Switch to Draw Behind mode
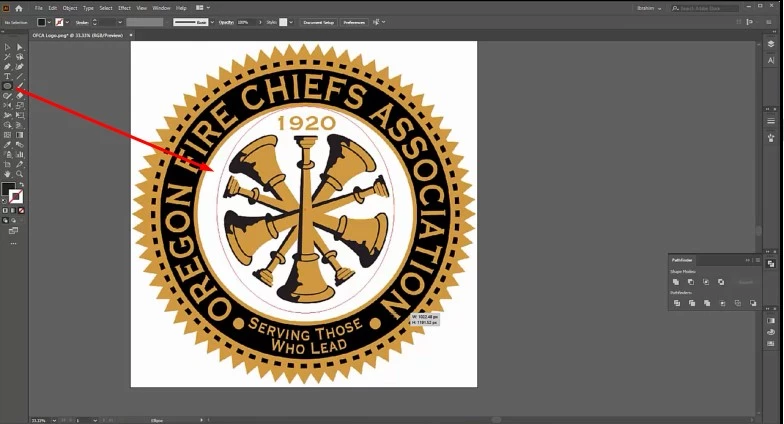The height and width of the screenshot is (424, 784). [14, 220]
